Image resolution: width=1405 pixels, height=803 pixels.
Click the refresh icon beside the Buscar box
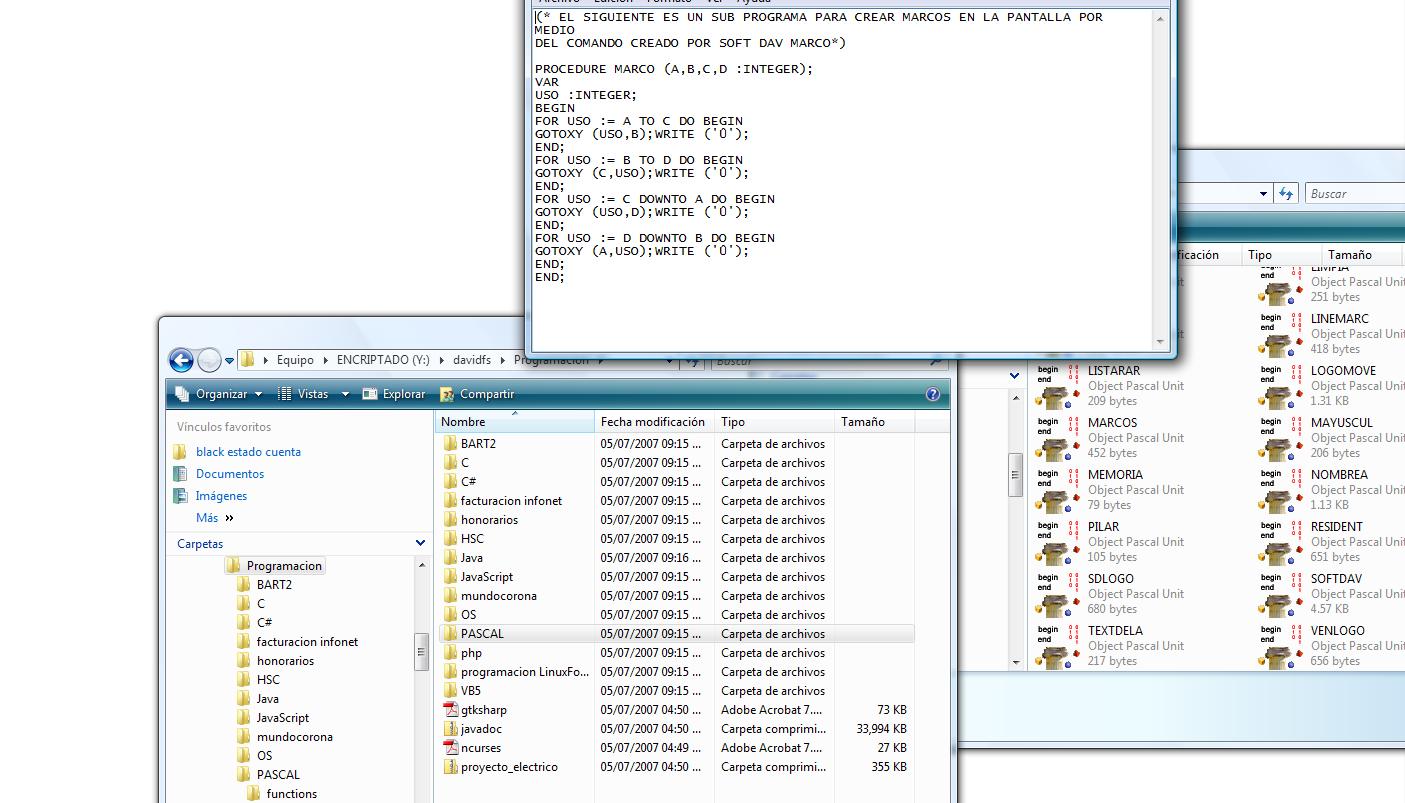(x=1286, y=194)
